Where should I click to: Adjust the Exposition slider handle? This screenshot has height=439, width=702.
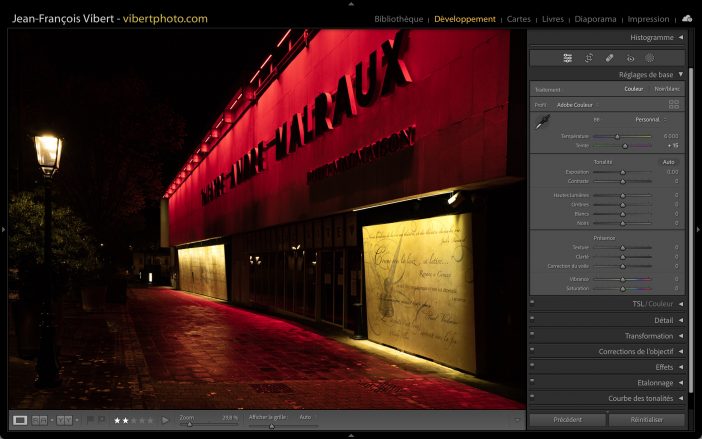[x=622, y=172]
